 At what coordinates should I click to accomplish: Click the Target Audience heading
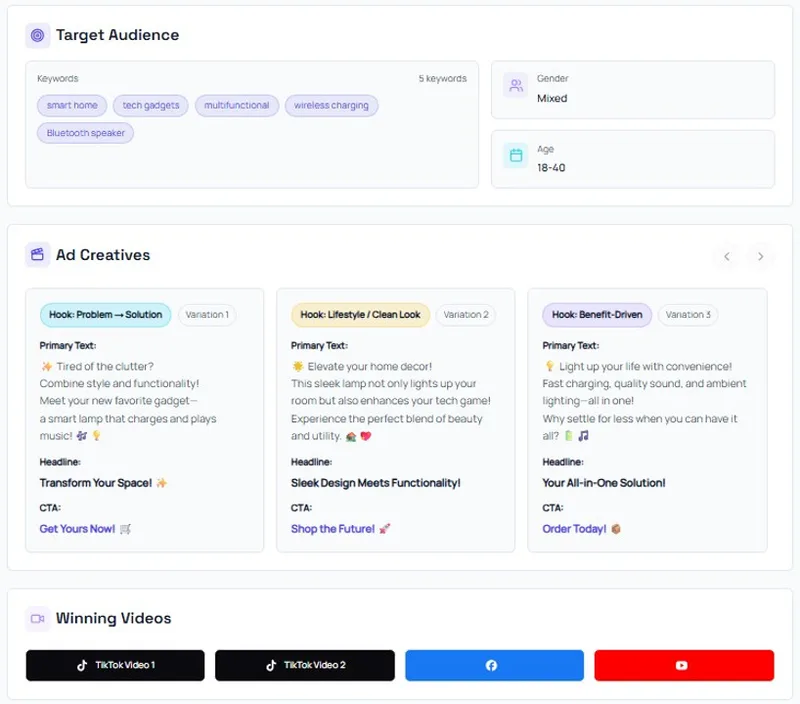tap(117, 35)
